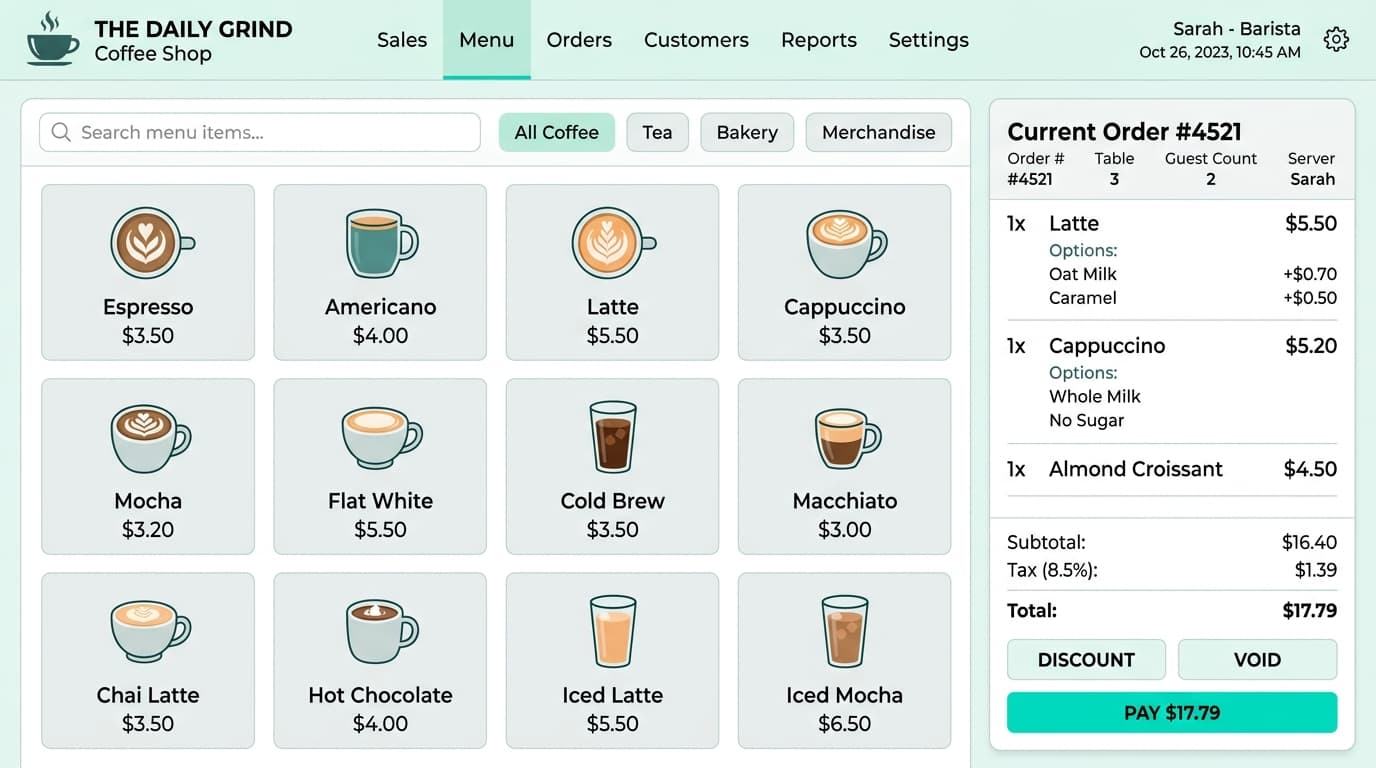Click the Latte art cup icon
This screenshot has width=1376, height=768.
click(613, 243)
